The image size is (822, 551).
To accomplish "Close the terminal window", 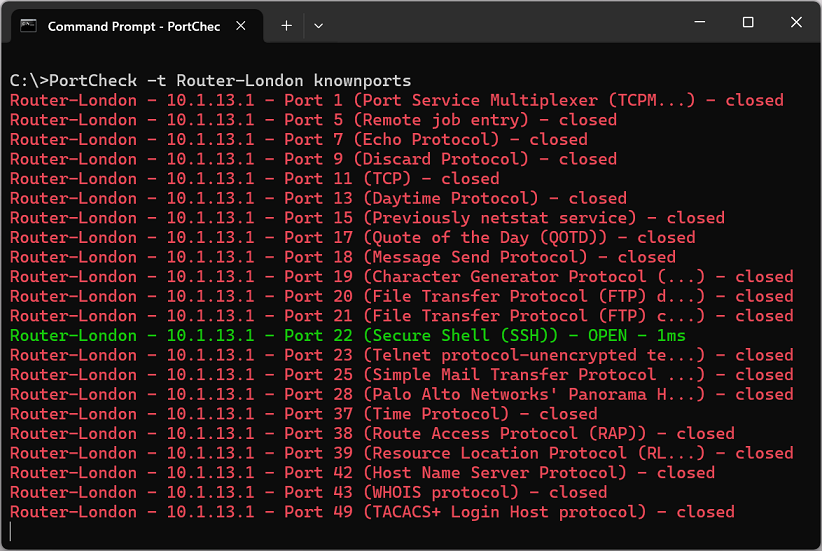I will (797, 23).
